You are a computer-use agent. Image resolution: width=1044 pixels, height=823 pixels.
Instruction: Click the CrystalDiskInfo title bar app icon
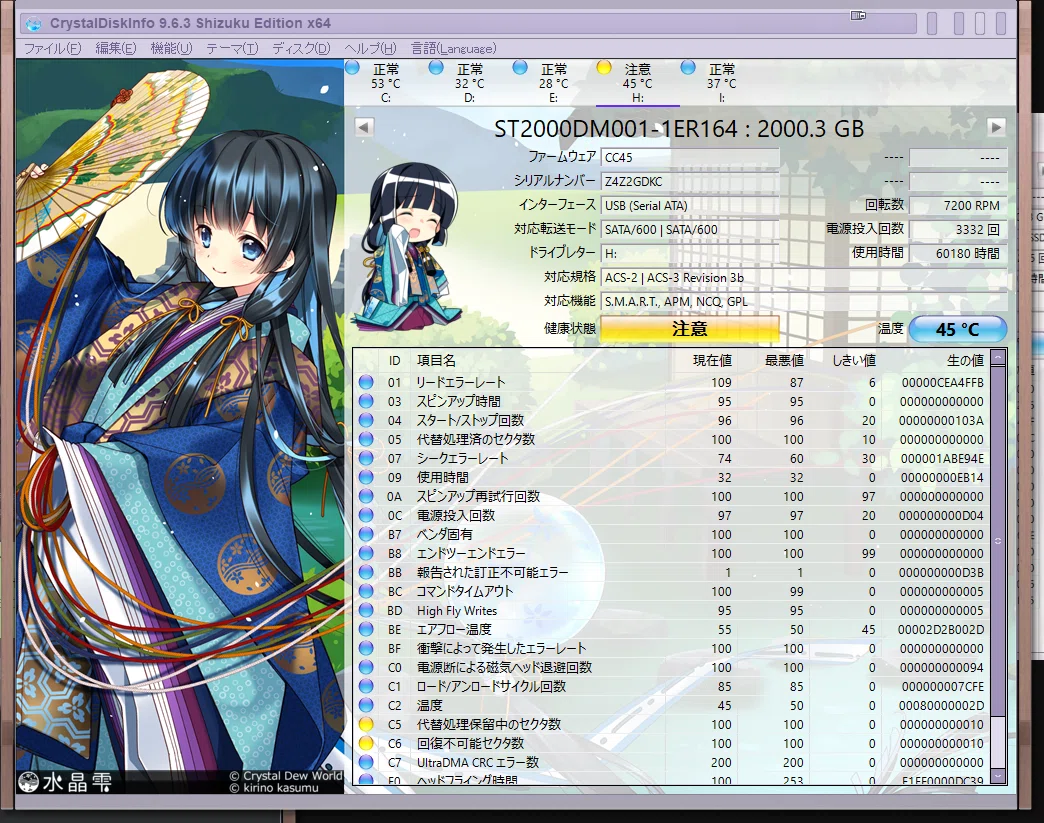[x=33, y=24]
